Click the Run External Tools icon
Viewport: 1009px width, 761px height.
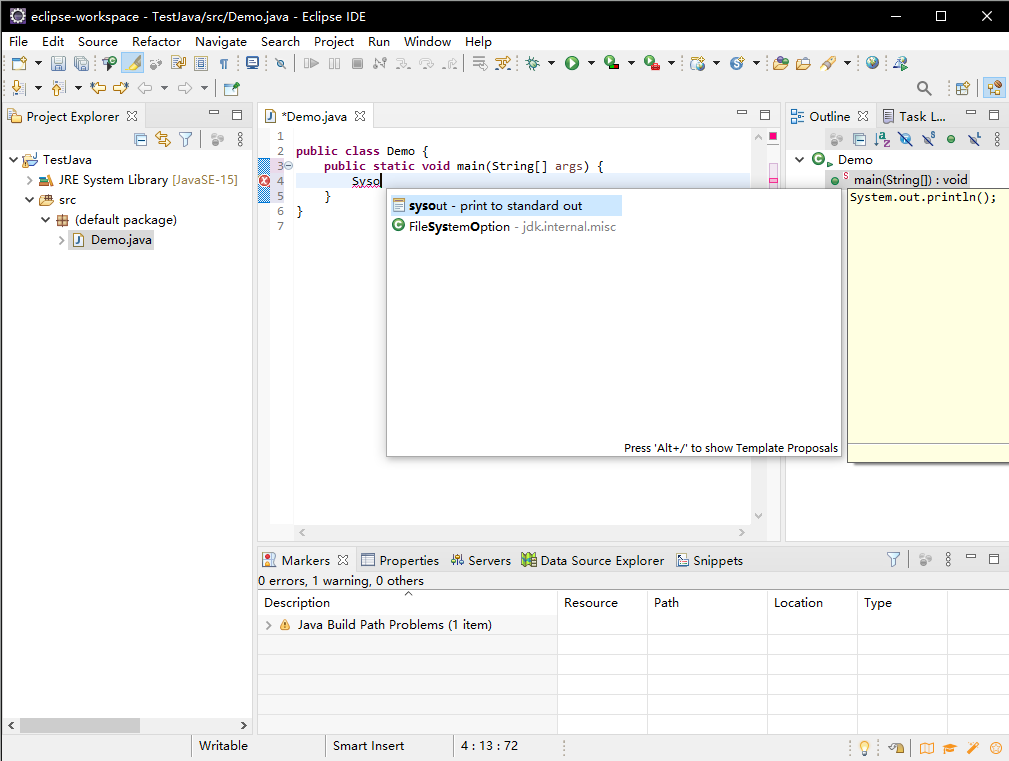(x=652, y=63)
